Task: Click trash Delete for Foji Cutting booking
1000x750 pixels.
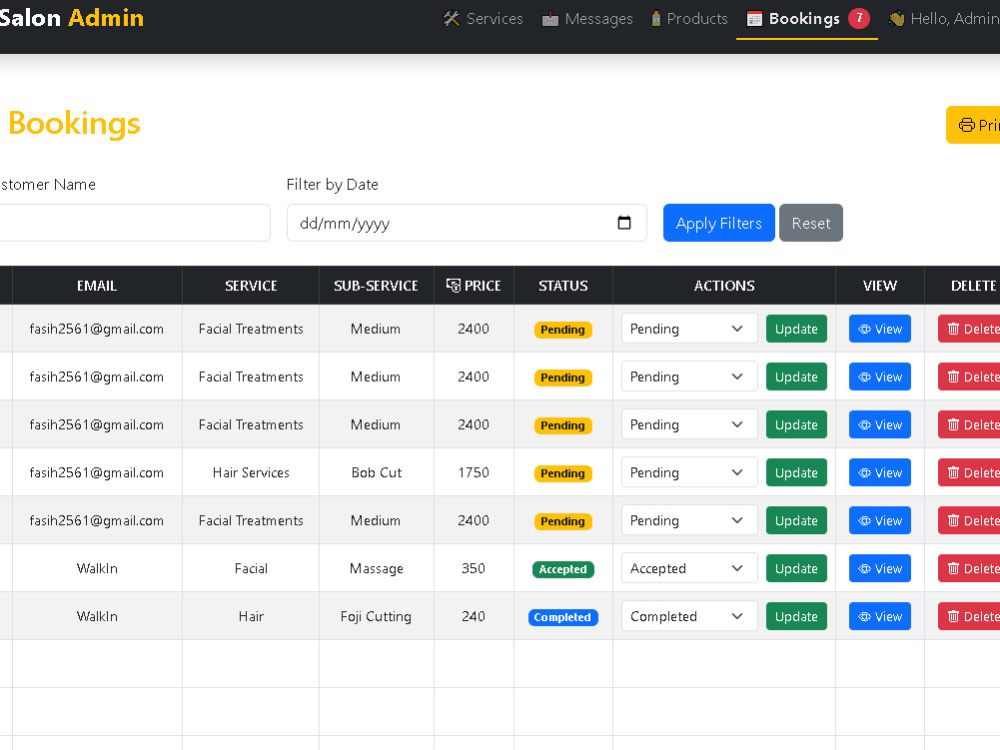Action: [969, 616]
